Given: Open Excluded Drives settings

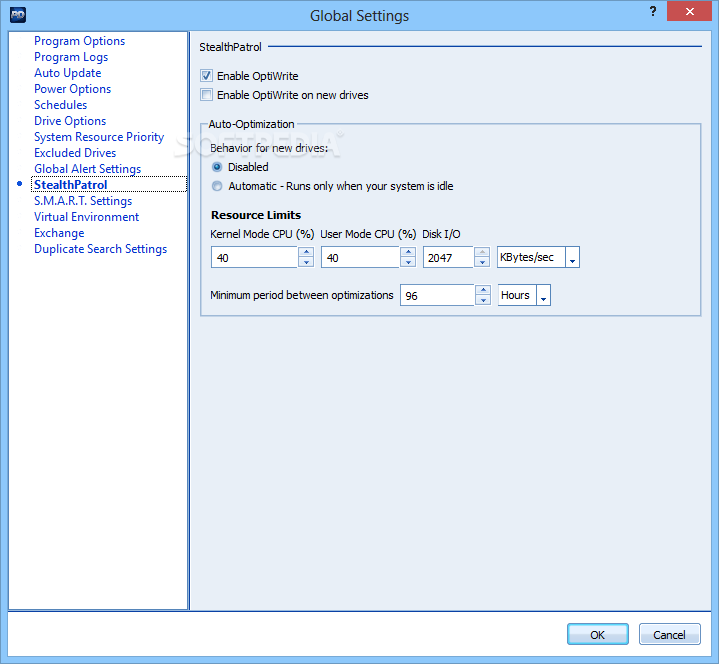Looking at the screenshot, I should 75,153.
